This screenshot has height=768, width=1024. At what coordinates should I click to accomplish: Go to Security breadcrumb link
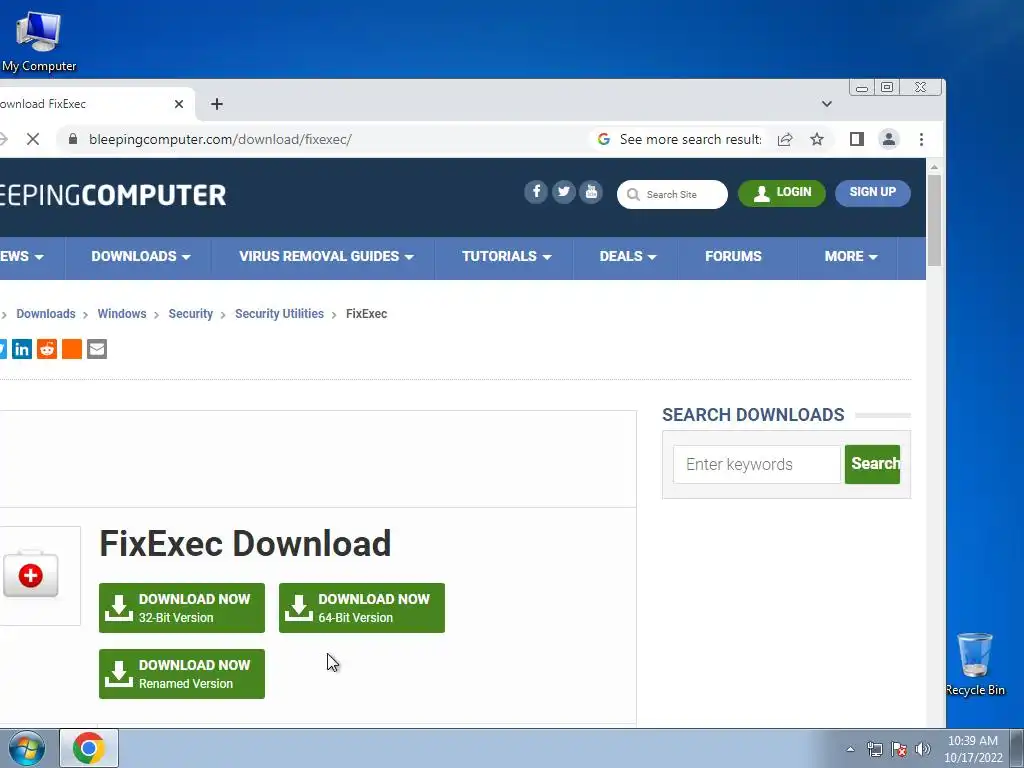(191, 314)
